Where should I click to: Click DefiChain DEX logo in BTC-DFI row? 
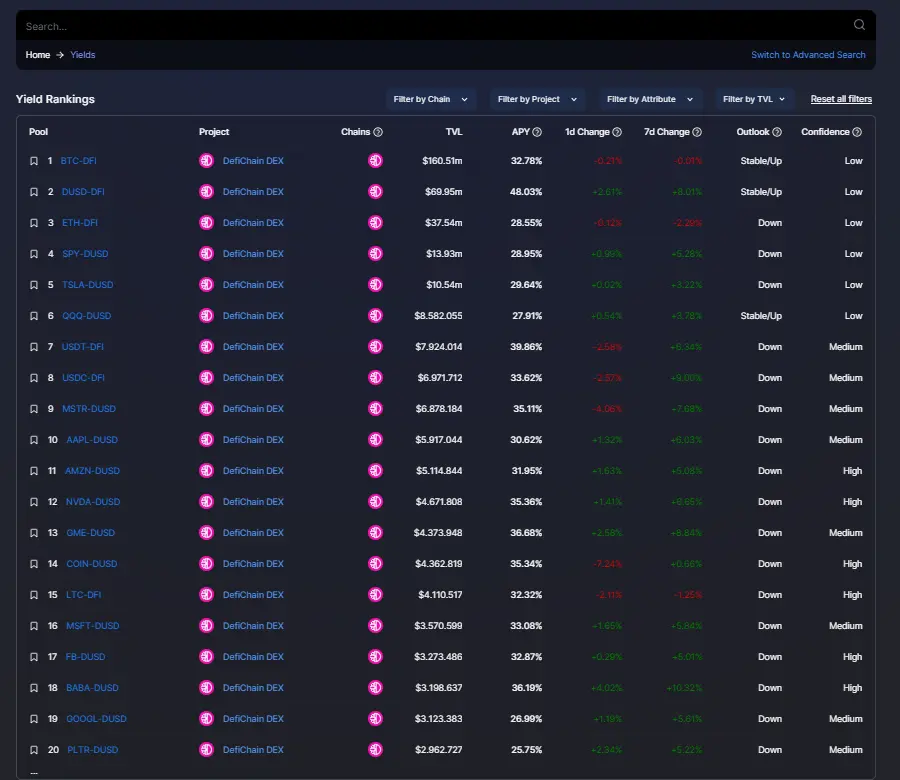(207, 161)
